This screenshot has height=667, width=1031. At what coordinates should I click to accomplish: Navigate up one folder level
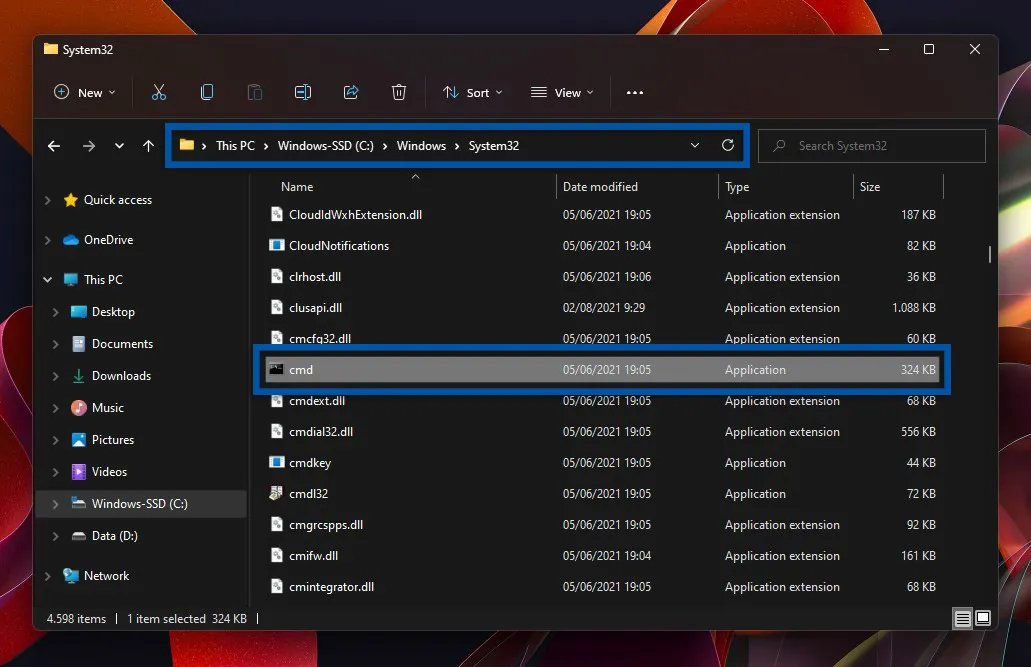click(x=148, y=145)
